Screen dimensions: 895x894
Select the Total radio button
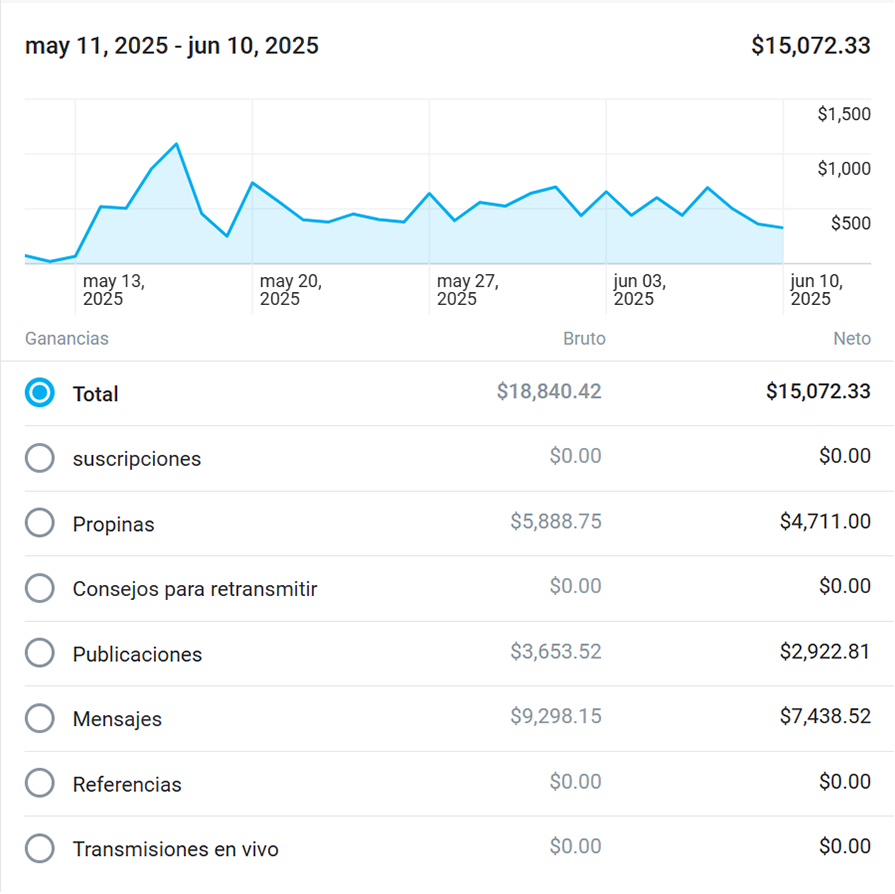40,393
